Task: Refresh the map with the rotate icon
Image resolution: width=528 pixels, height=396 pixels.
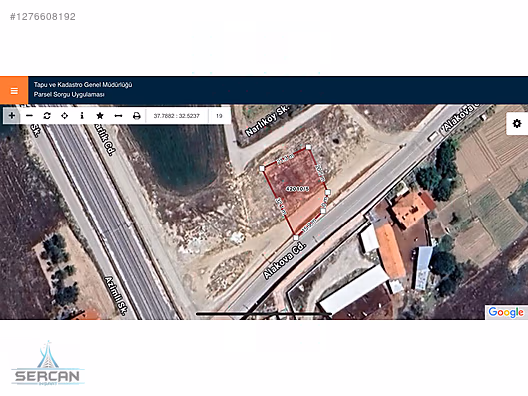Action: click(x=47, y=116)
